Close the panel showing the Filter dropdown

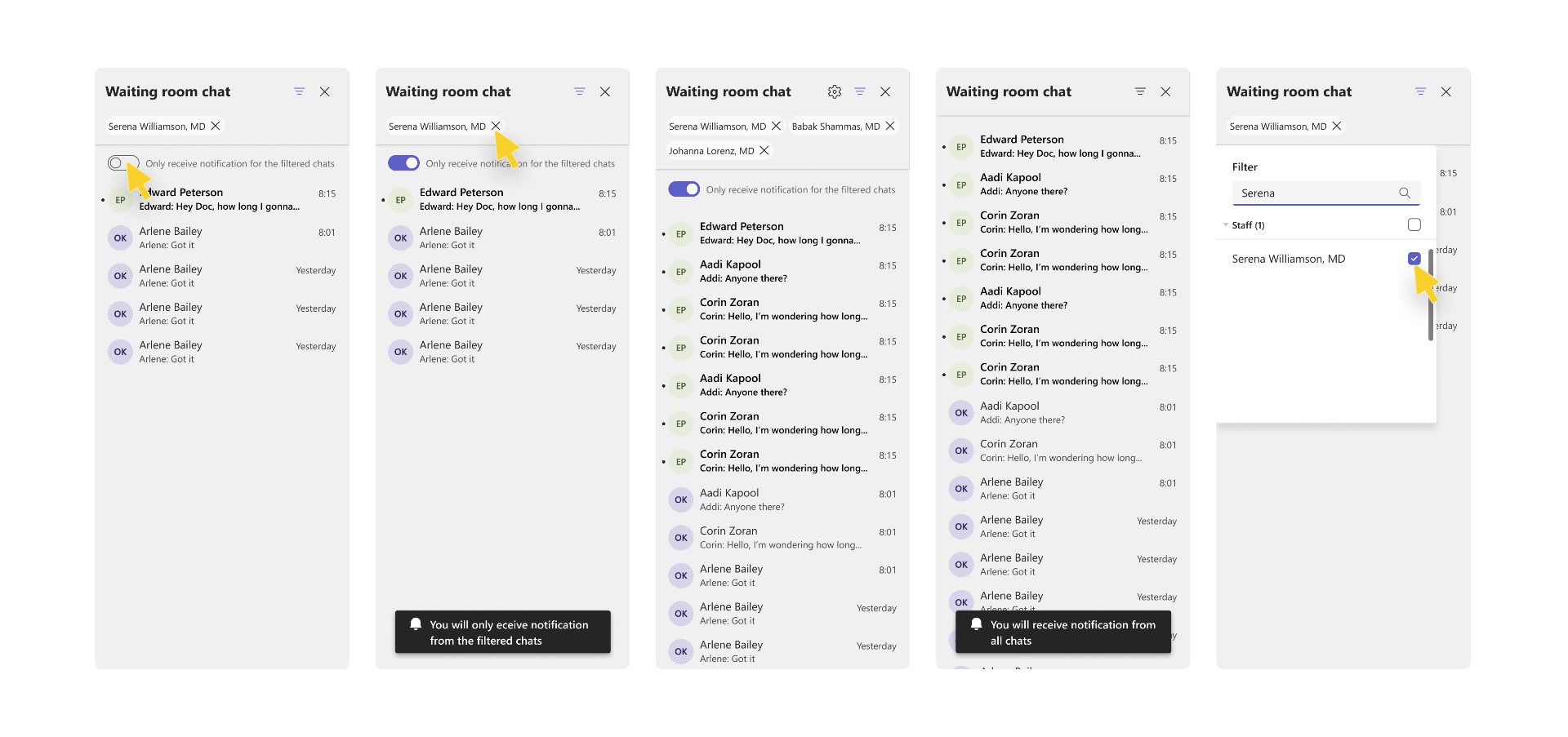(1446, 91)
